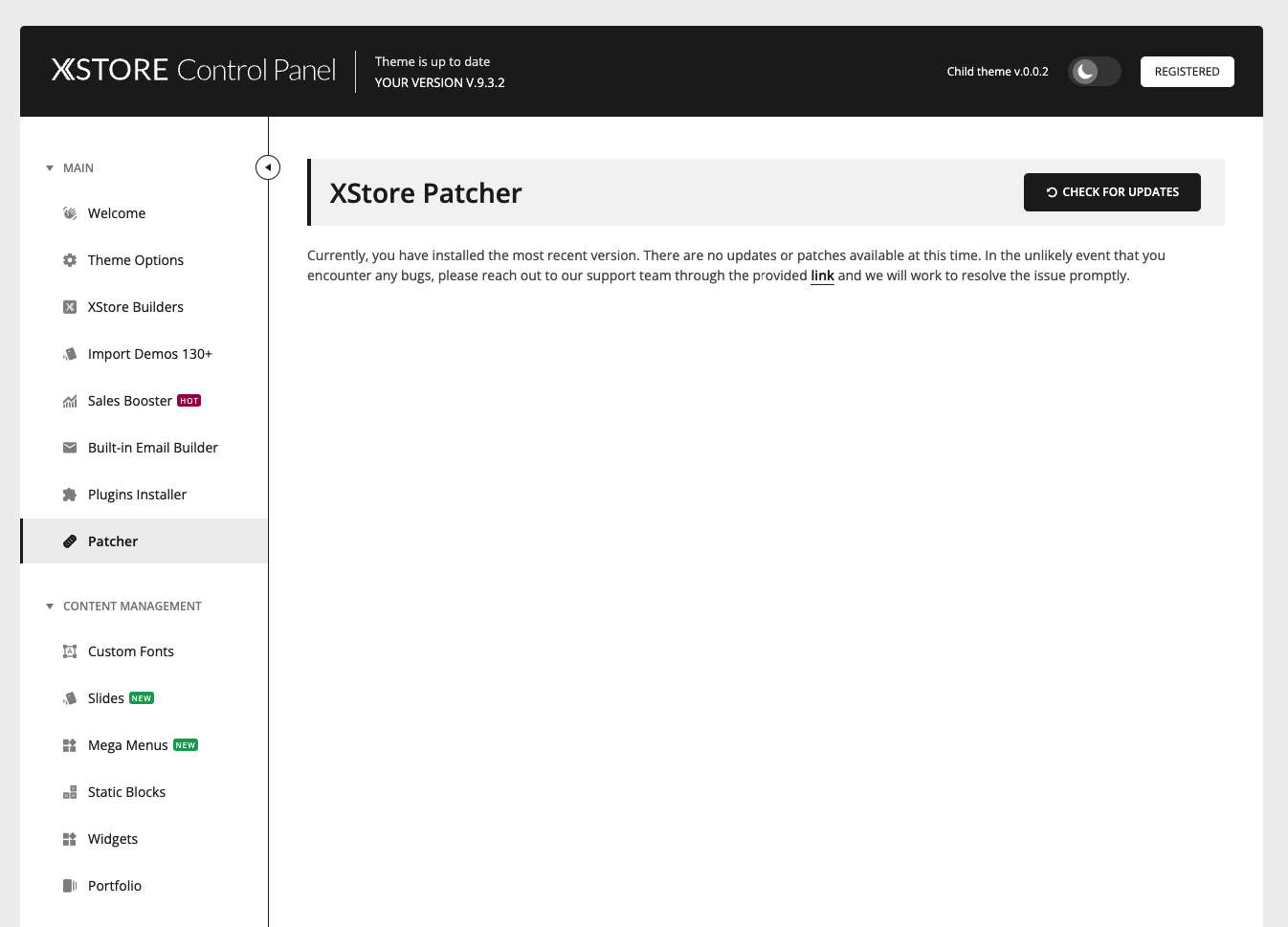The height and width of the screenshot is (927, 1288).
Task: Click the Mega Menus grid icon
Action: 70,745
